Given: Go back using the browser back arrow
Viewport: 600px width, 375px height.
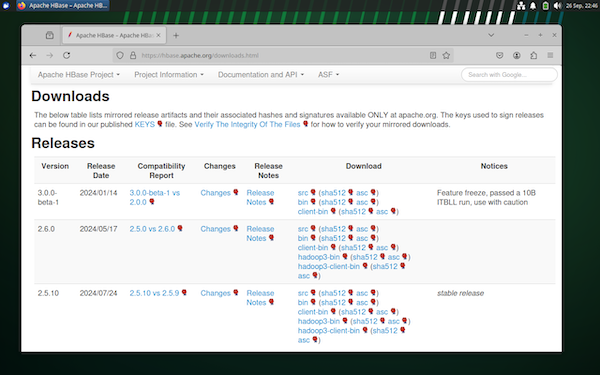Looking at the screenshot, I should point(33,55).
